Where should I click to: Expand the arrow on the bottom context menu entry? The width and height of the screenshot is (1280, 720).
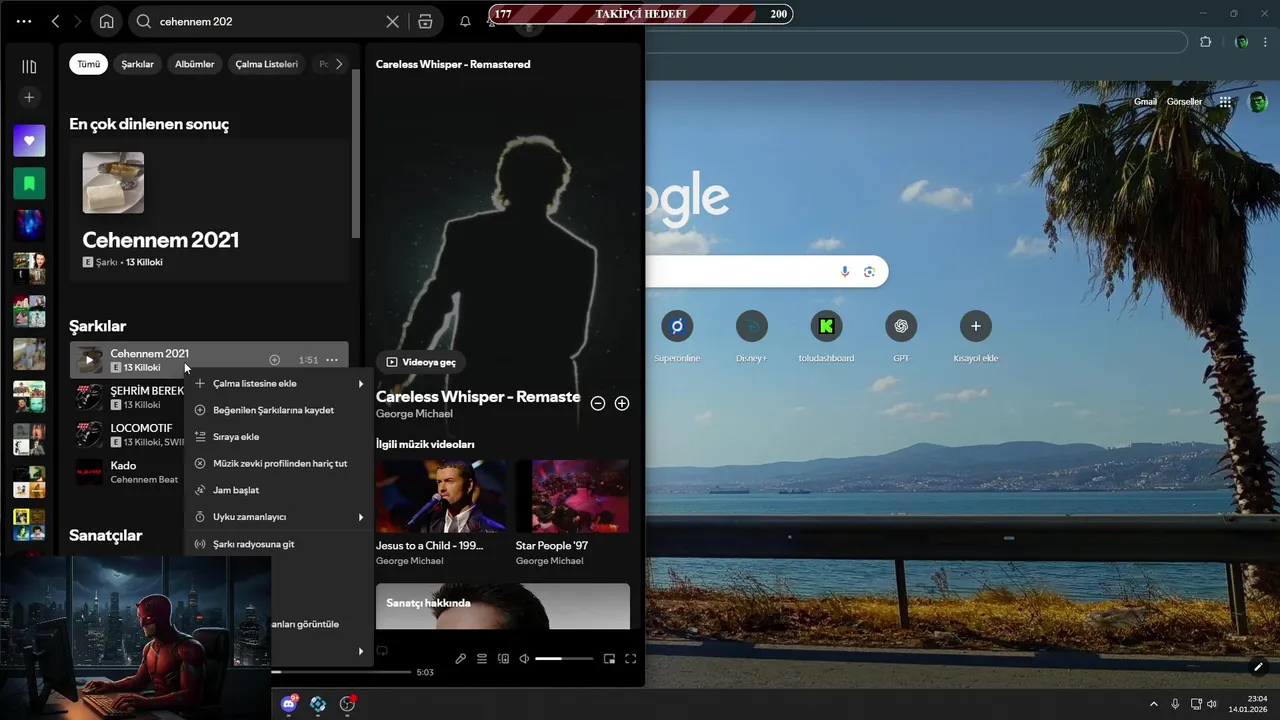[361, 651]
